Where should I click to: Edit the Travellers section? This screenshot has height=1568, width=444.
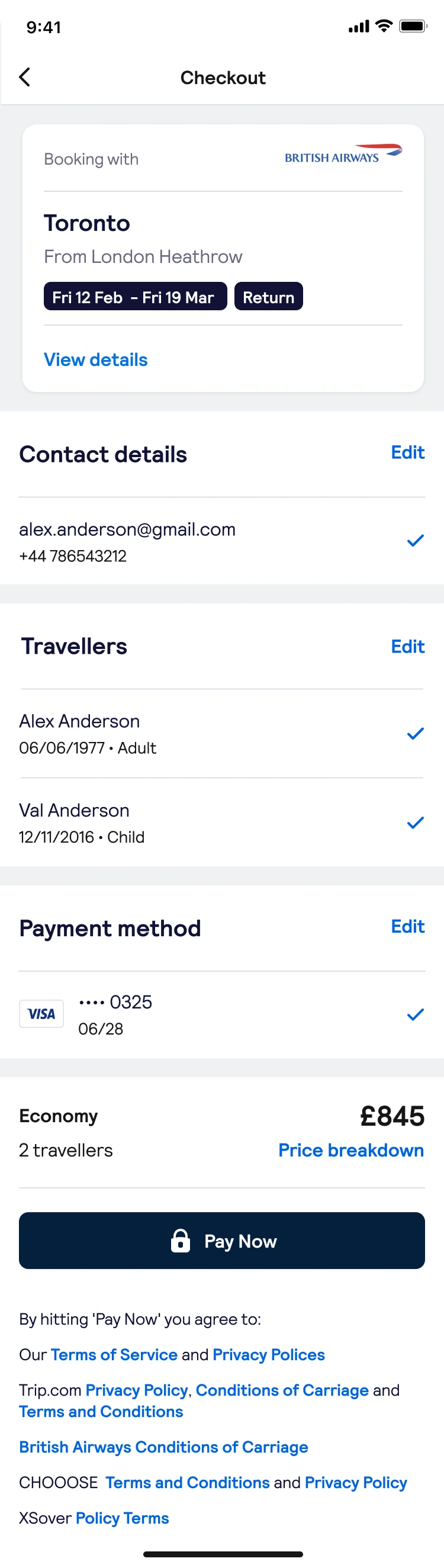(x=407, y=647)
